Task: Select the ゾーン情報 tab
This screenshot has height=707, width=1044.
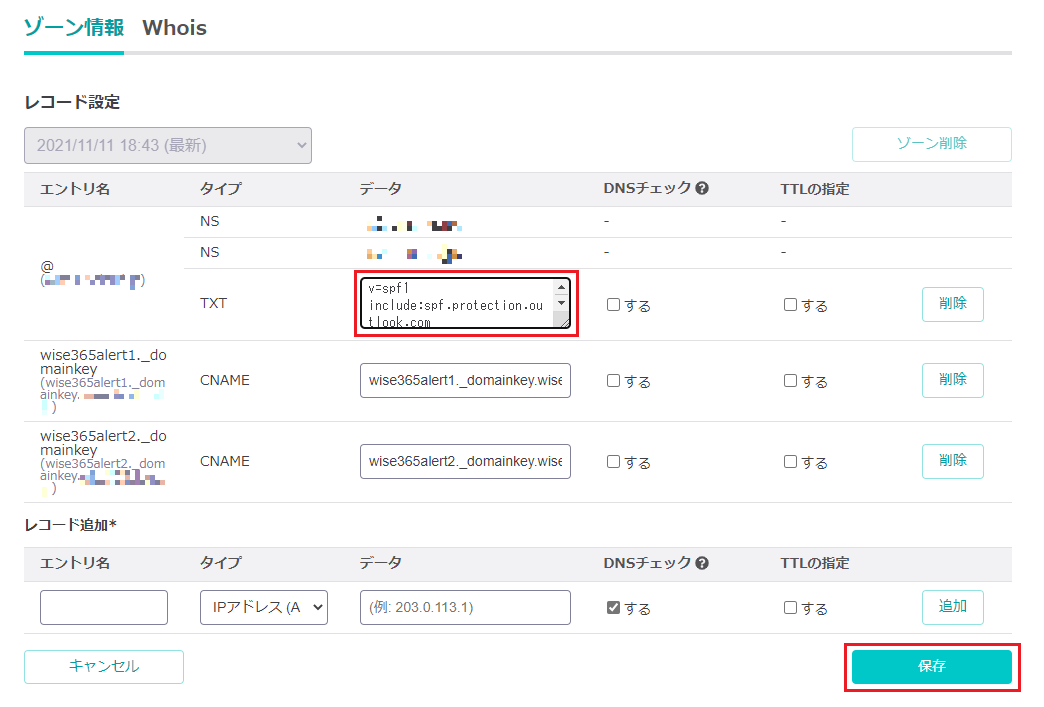Action: pos(73,28)
